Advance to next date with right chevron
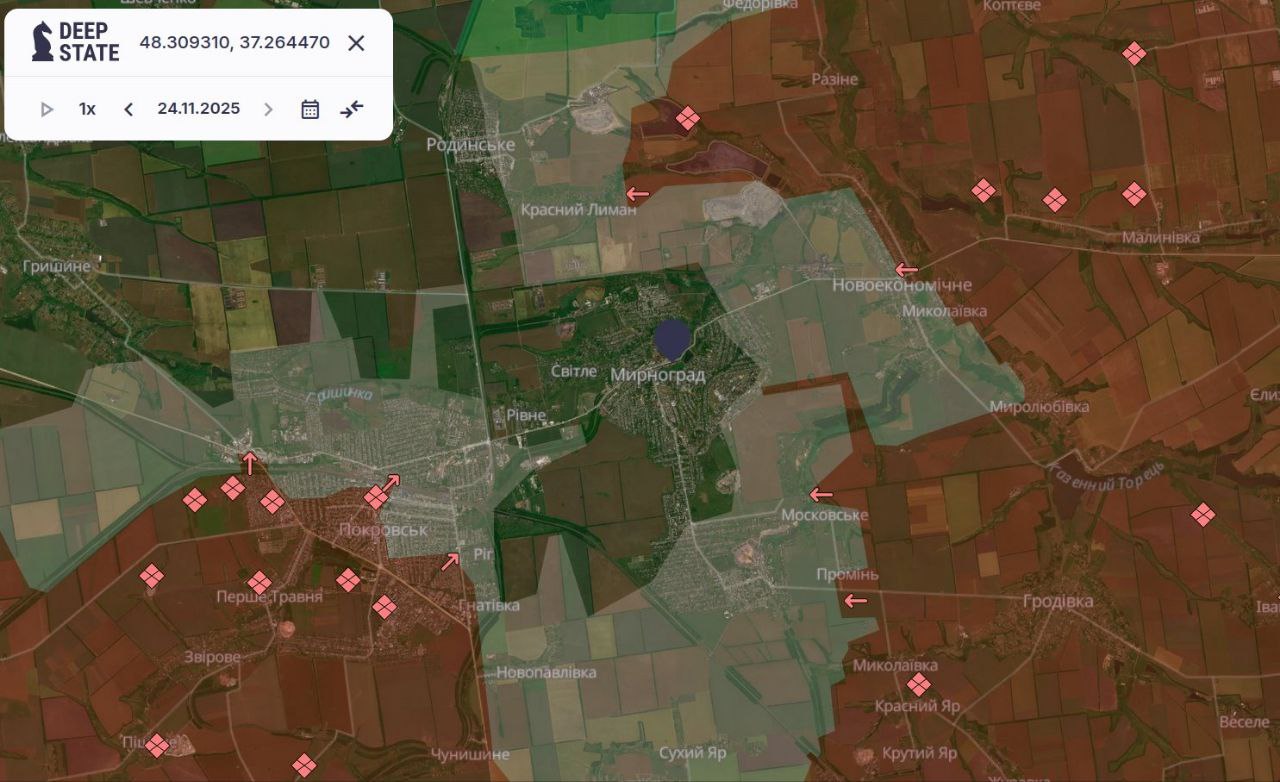Screen dimensions: 1280x782 click(268, 109)
